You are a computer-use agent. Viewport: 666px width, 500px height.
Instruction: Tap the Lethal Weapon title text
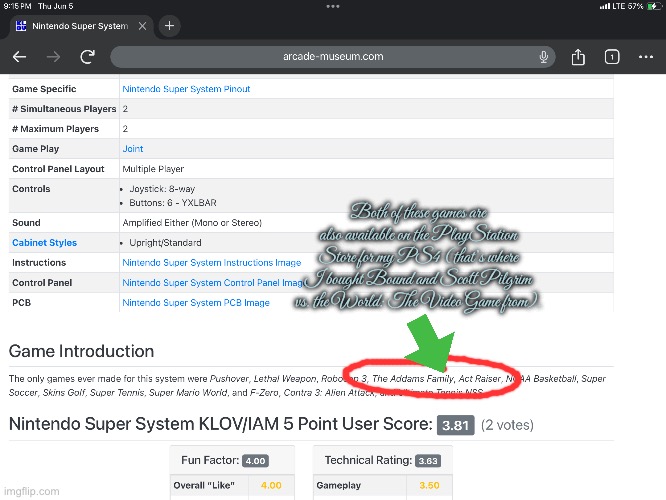285,379
